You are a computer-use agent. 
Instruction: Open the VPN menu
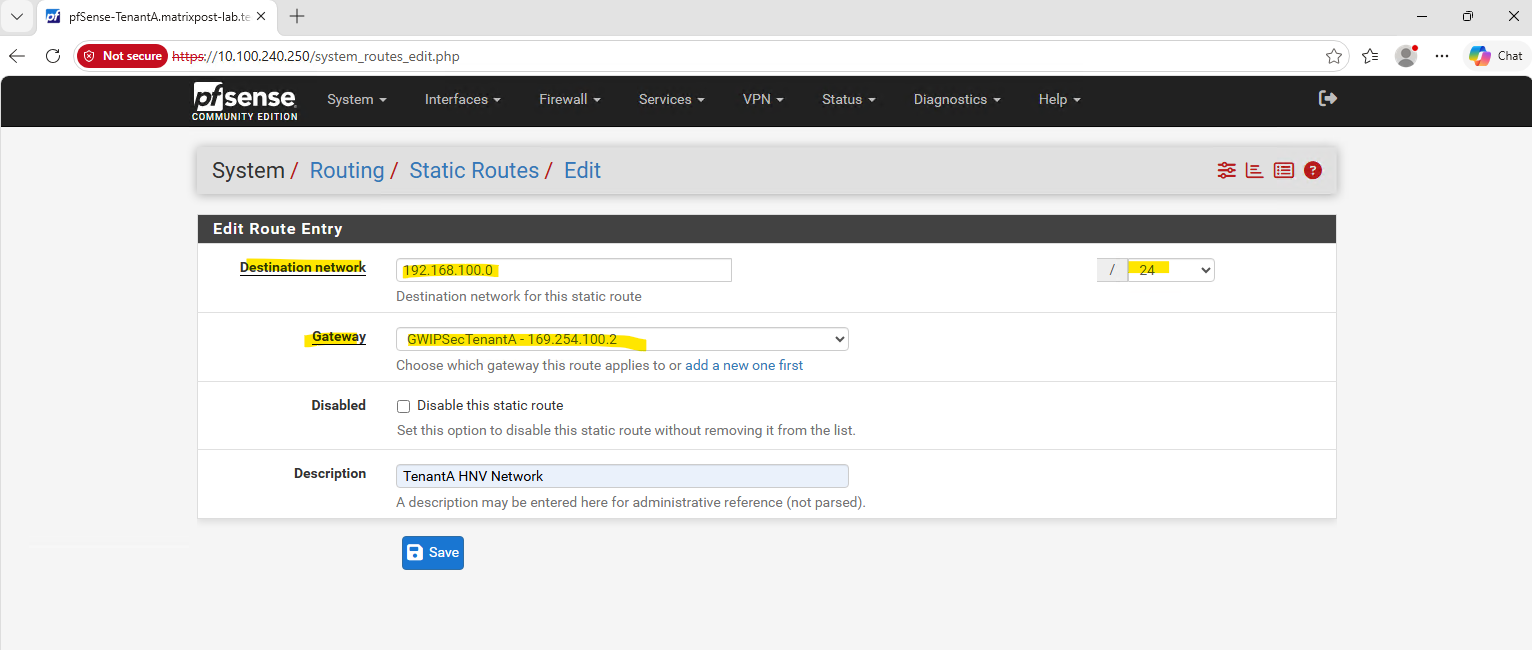763,99
